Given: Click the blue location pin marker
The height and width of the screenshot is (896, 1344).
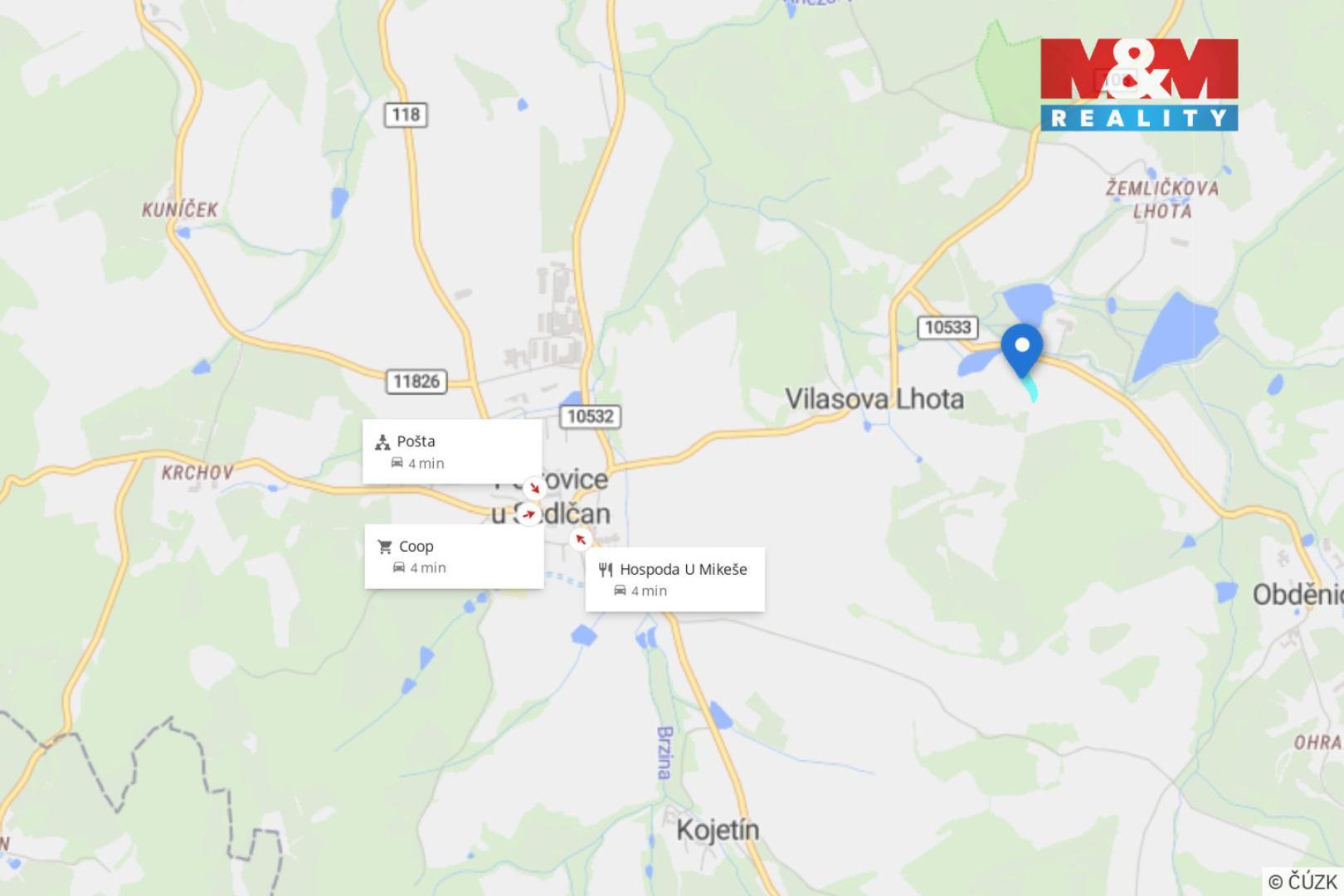Looking at the screenshot, I should pos(1022,350).
